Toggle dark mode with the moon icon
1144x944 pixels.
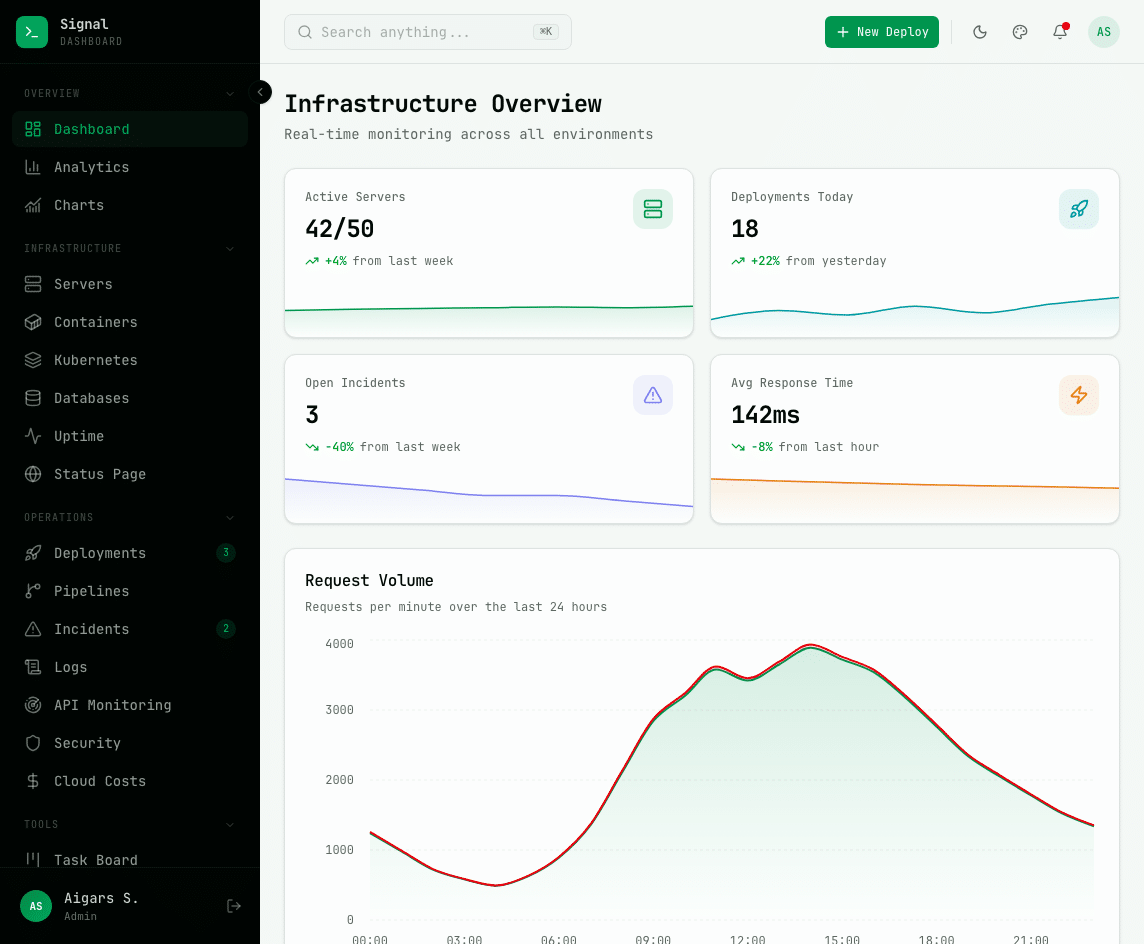point(980,32)
